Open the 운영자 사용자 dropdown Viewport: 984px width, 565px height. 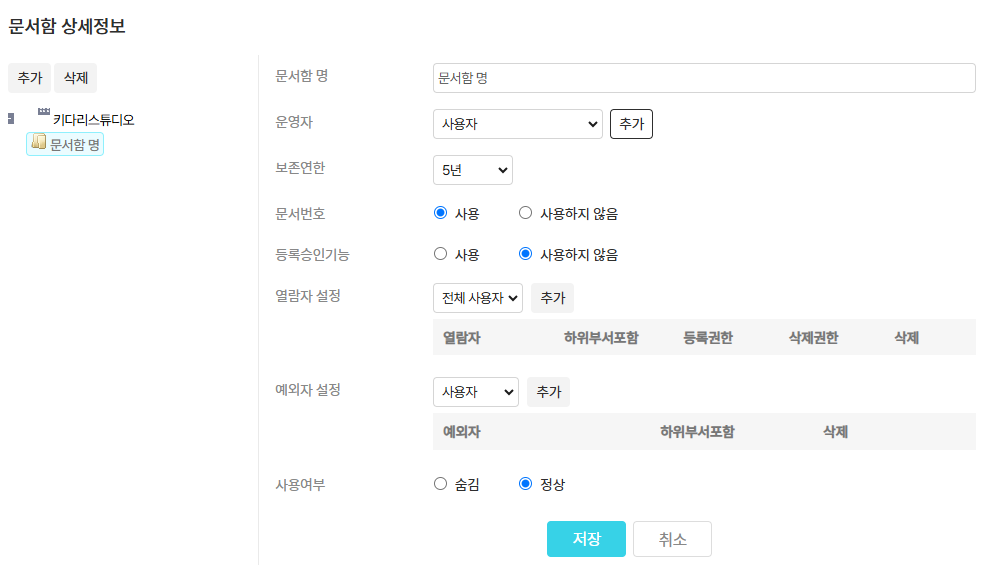click(517, 124)
